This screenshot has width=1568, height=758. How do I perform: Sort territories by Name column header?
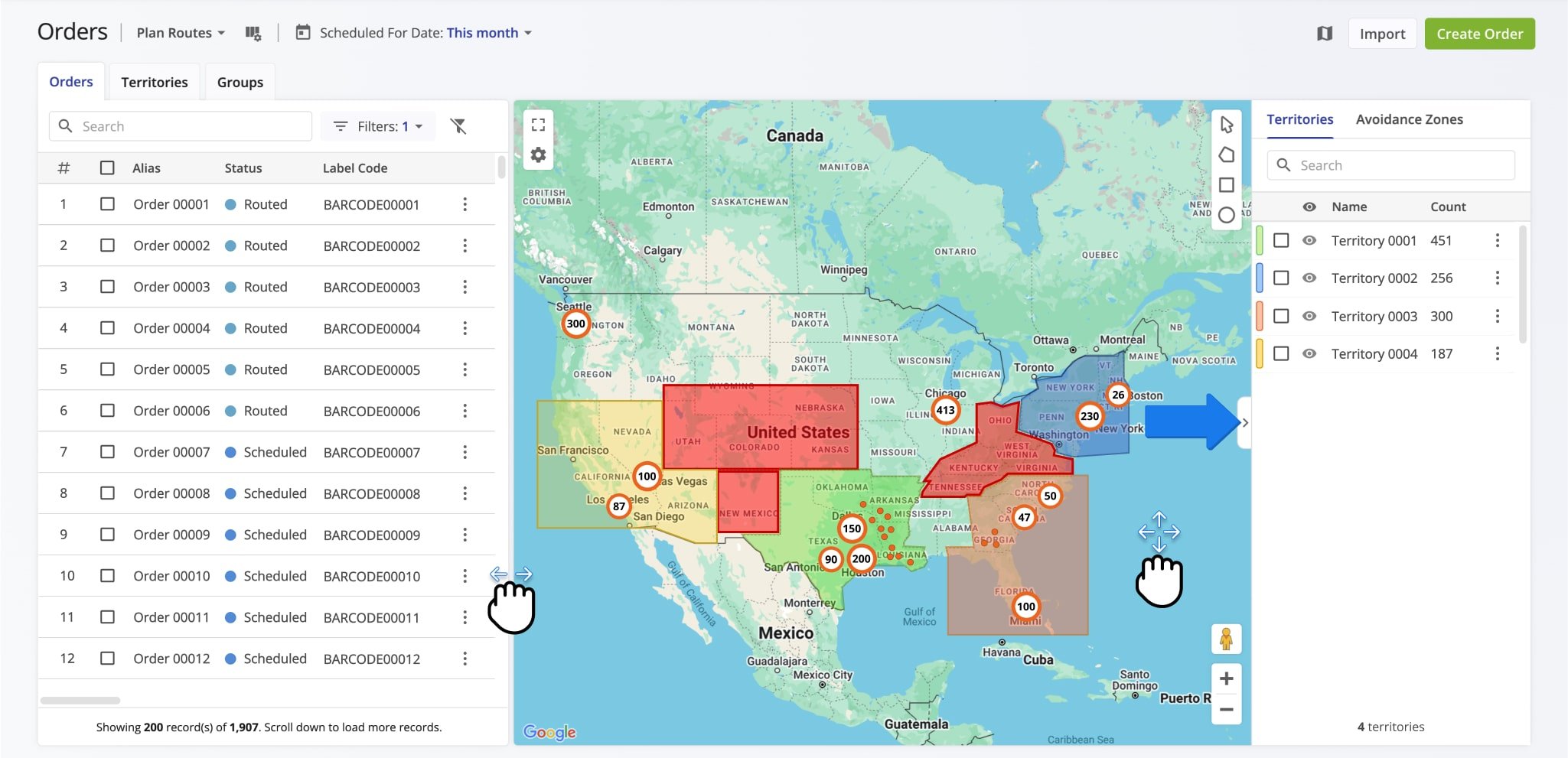[x=1349, y=207]
